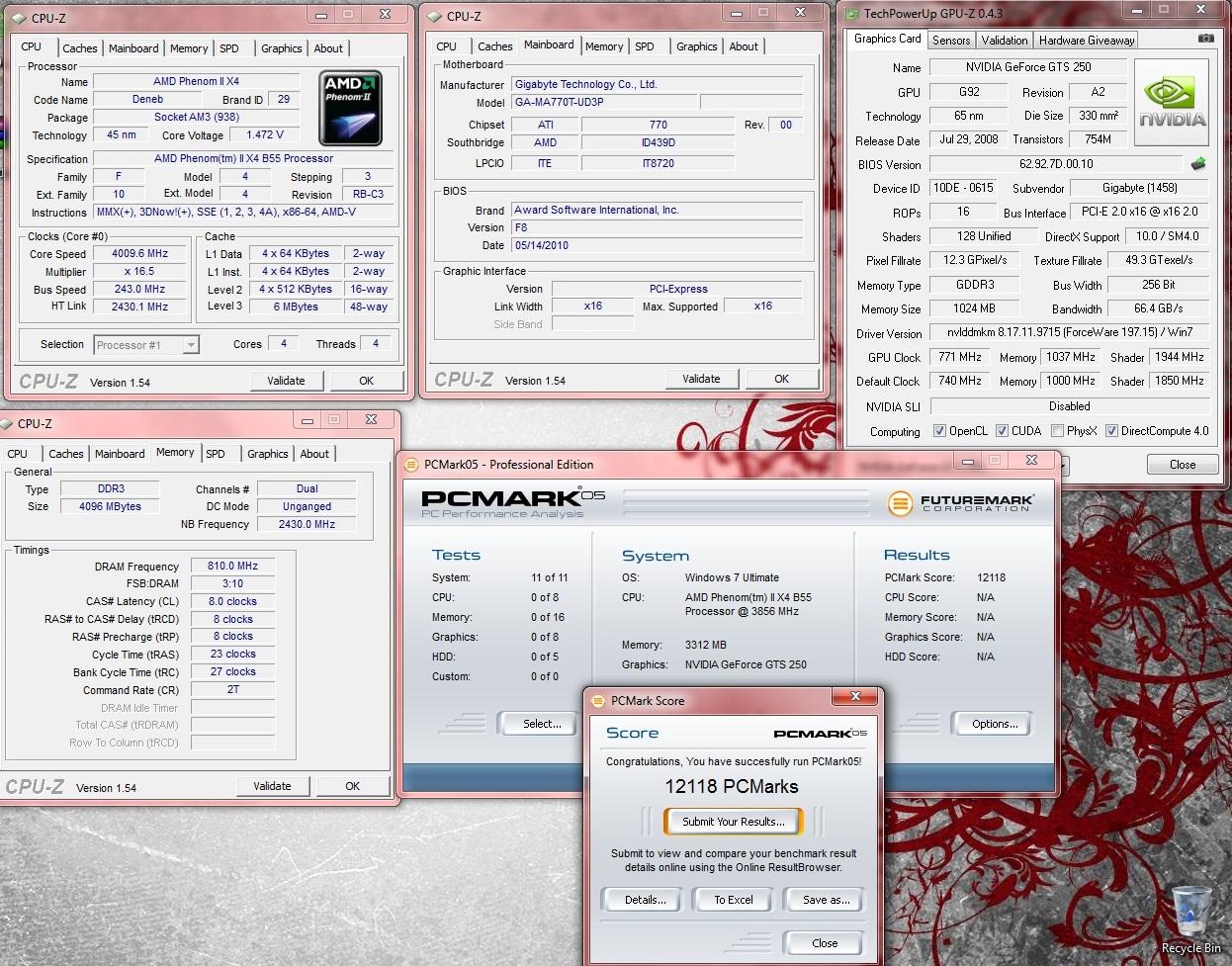Viewport: 1232px width, 966px height.
Task: Click the AMD Phenom II processor logo
Action: point(350,108)
